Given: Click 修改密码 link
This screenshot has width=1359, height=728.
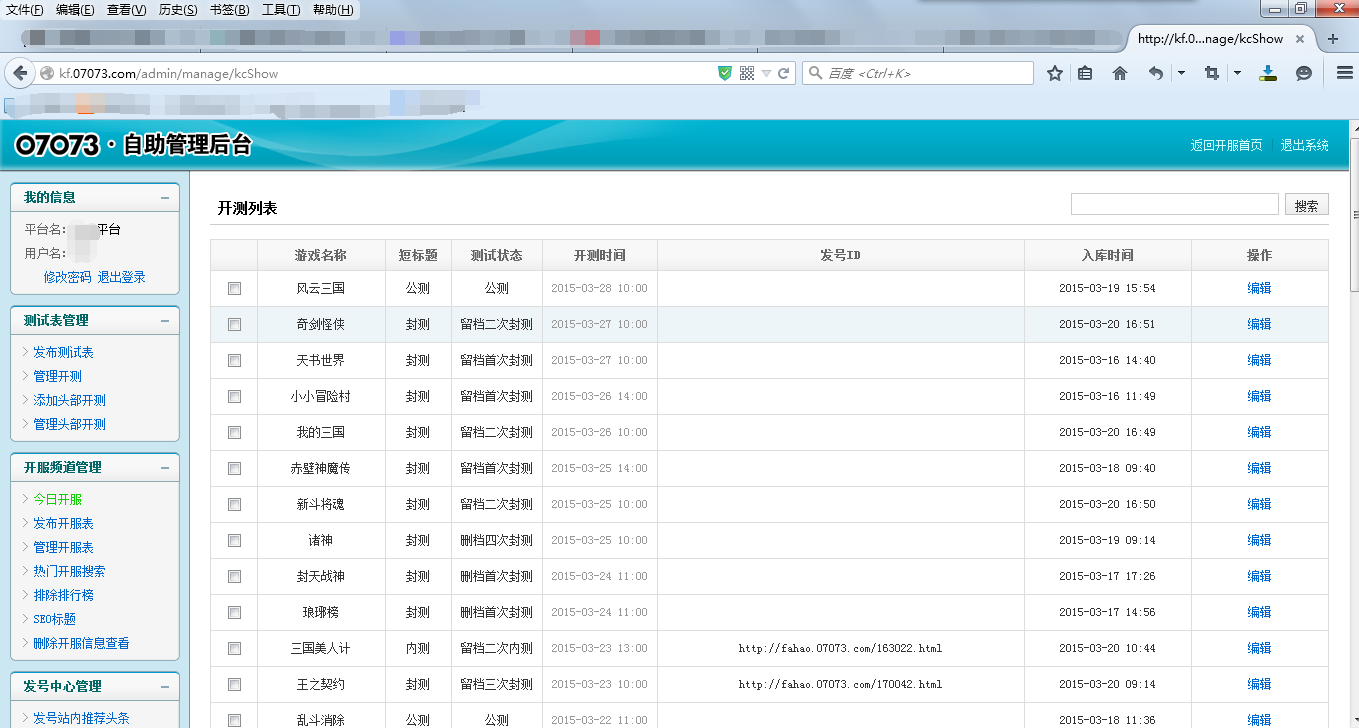Looking at the screenshot, I should tap(67, 278).
